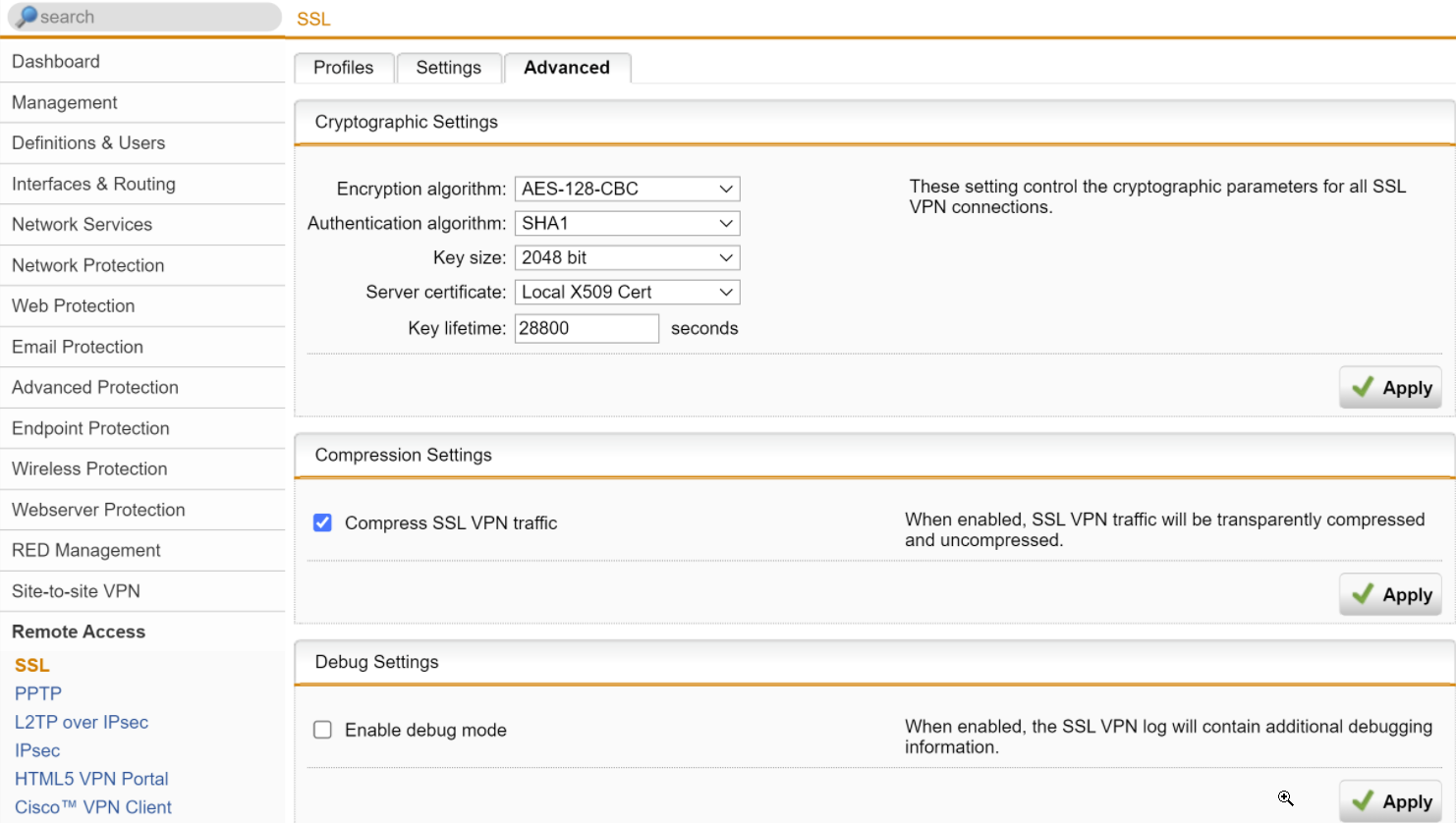Click Apply under Debug Settings
Viewport: 1456px width, 823px height.
point(1390,801)
